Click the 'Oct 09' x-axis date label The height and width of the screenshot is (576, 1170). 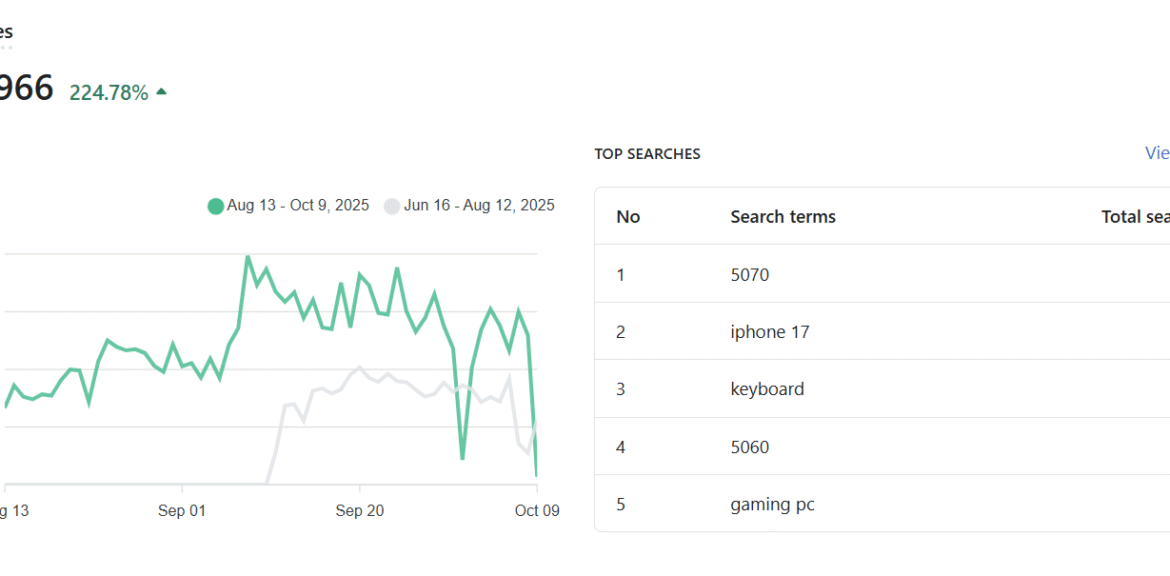click(x=537, y=511)
